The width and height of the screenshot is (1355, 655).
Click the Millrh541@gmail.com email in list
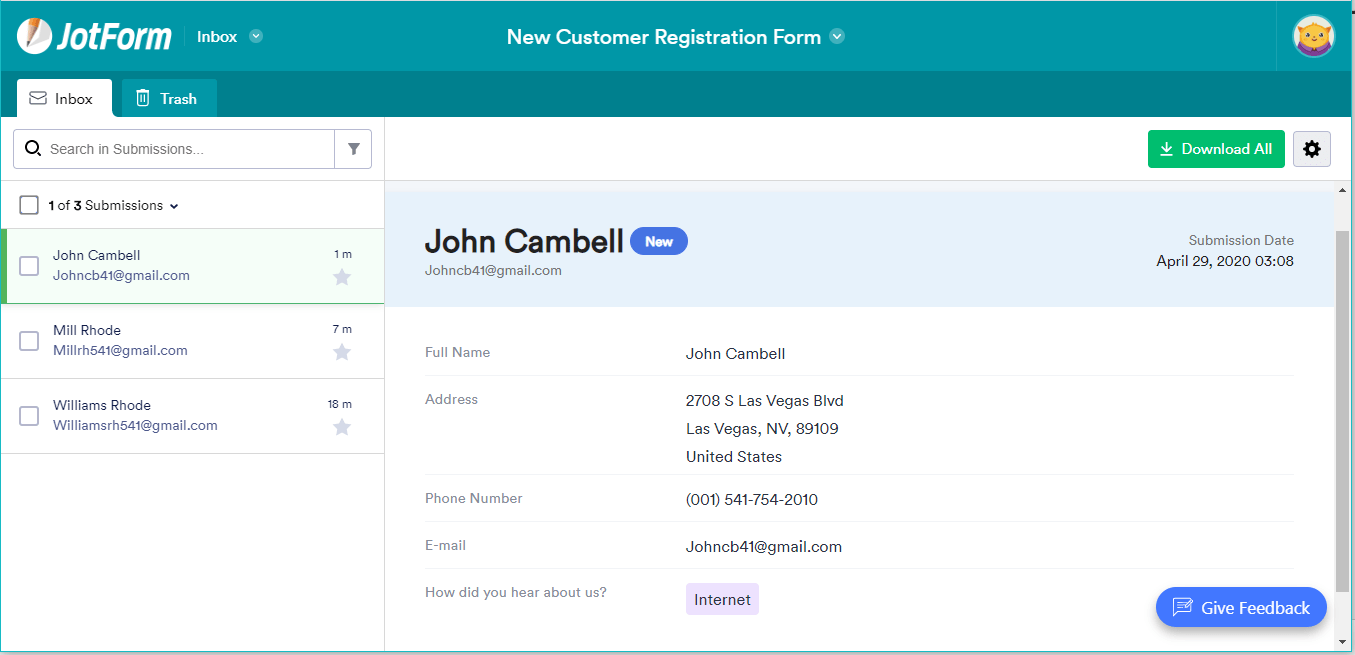click(x=120, y=350)
